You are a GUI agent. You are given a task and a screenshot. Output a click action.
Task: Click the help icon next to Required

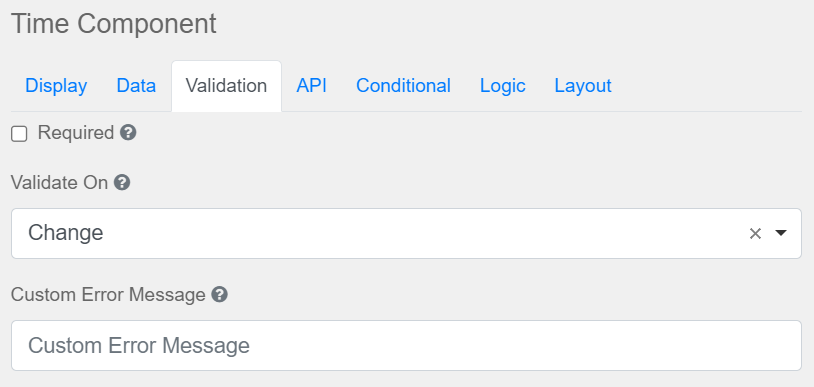click(x=128, y=133)
